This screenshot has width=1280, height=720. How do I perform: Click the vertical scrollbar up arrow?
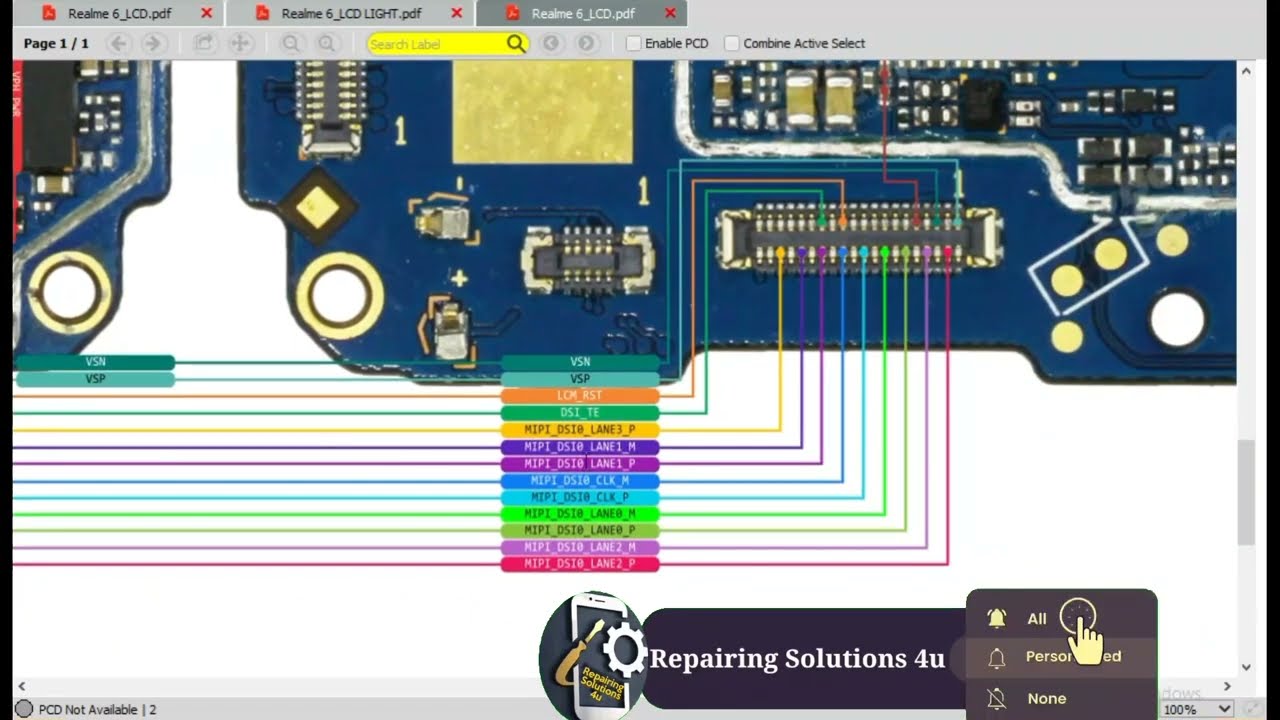(1246, 71)
